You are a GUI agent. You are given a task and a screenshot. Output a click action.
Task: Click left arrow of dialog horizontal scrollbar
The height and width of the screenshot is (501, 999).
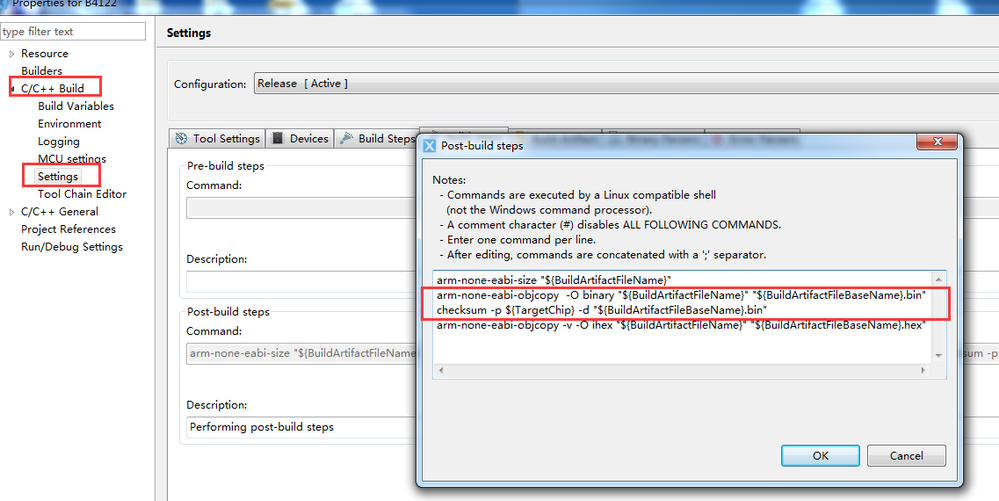(441, 370)
